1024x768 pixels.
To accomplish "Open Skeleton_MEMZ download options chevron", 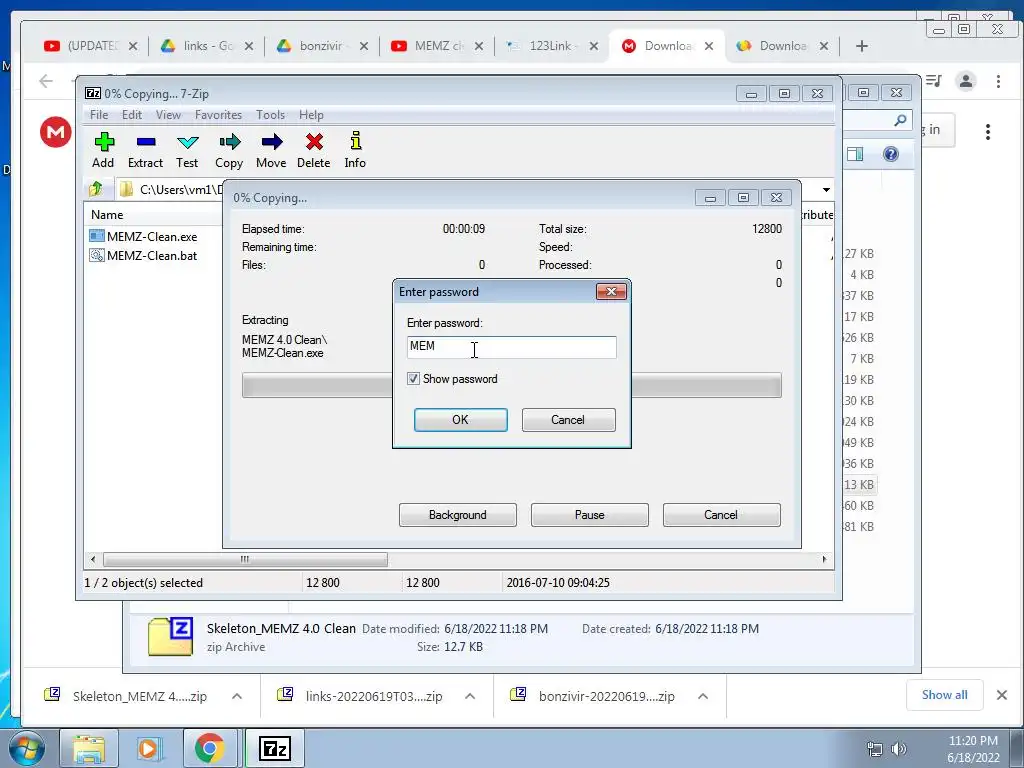I will coord(237,696).
